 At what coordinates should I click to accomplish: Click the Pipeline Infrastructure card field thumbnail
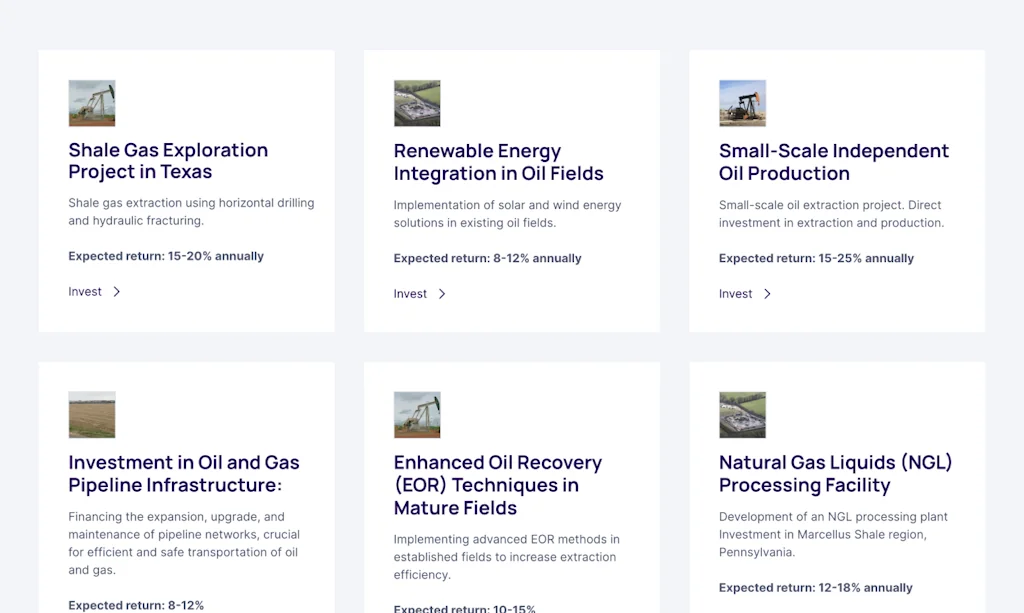click(x=91, y=414)
